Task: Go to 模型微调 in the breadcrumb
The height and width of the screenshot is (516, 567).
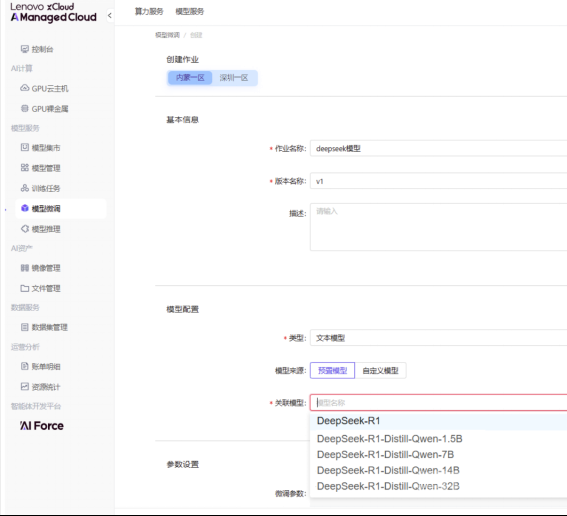Action: (x=167, y=35)
